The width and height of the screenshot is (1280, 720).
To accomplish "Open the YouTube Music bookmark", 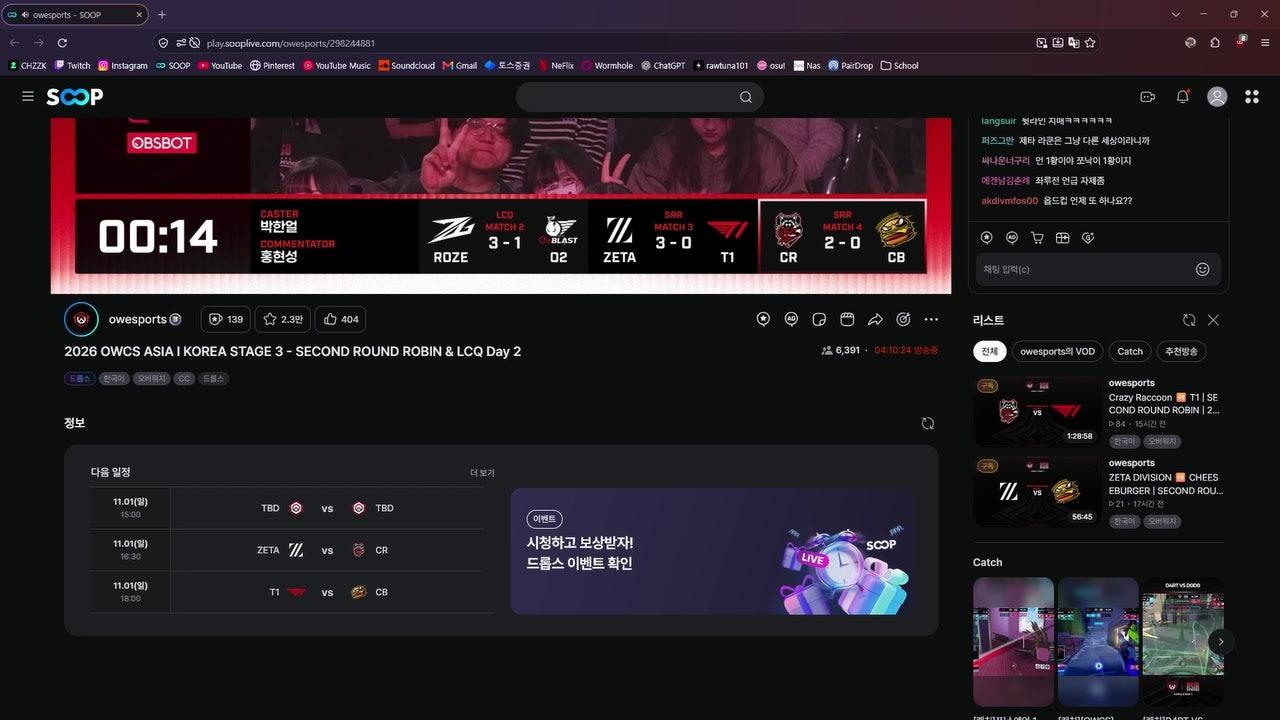I will coord(337,66).
